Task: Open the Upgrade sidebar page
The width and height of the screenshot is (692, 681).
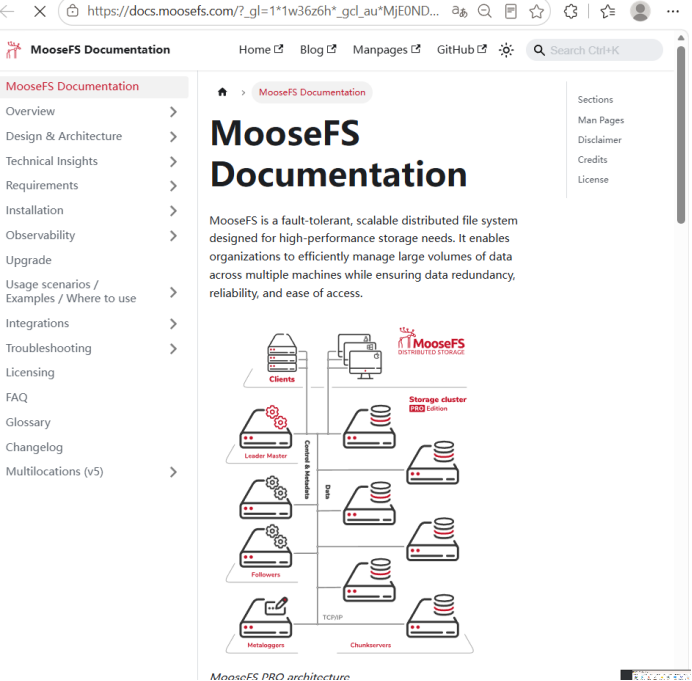Action: pyautogui.click(x=29, y=260)
